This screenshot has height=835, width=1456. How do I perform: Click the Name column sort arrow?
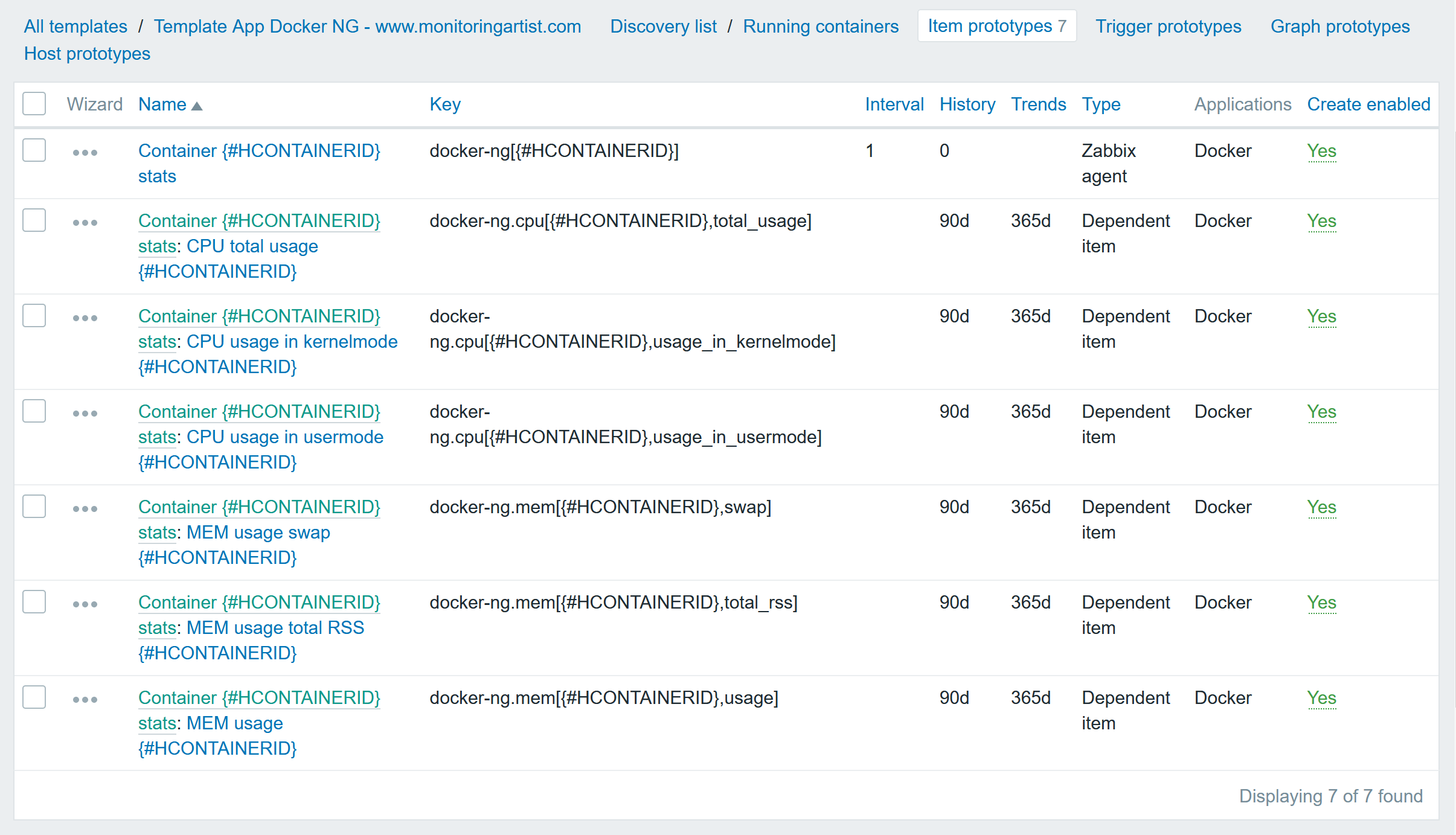pyautogui.click(x=196, y=106)
